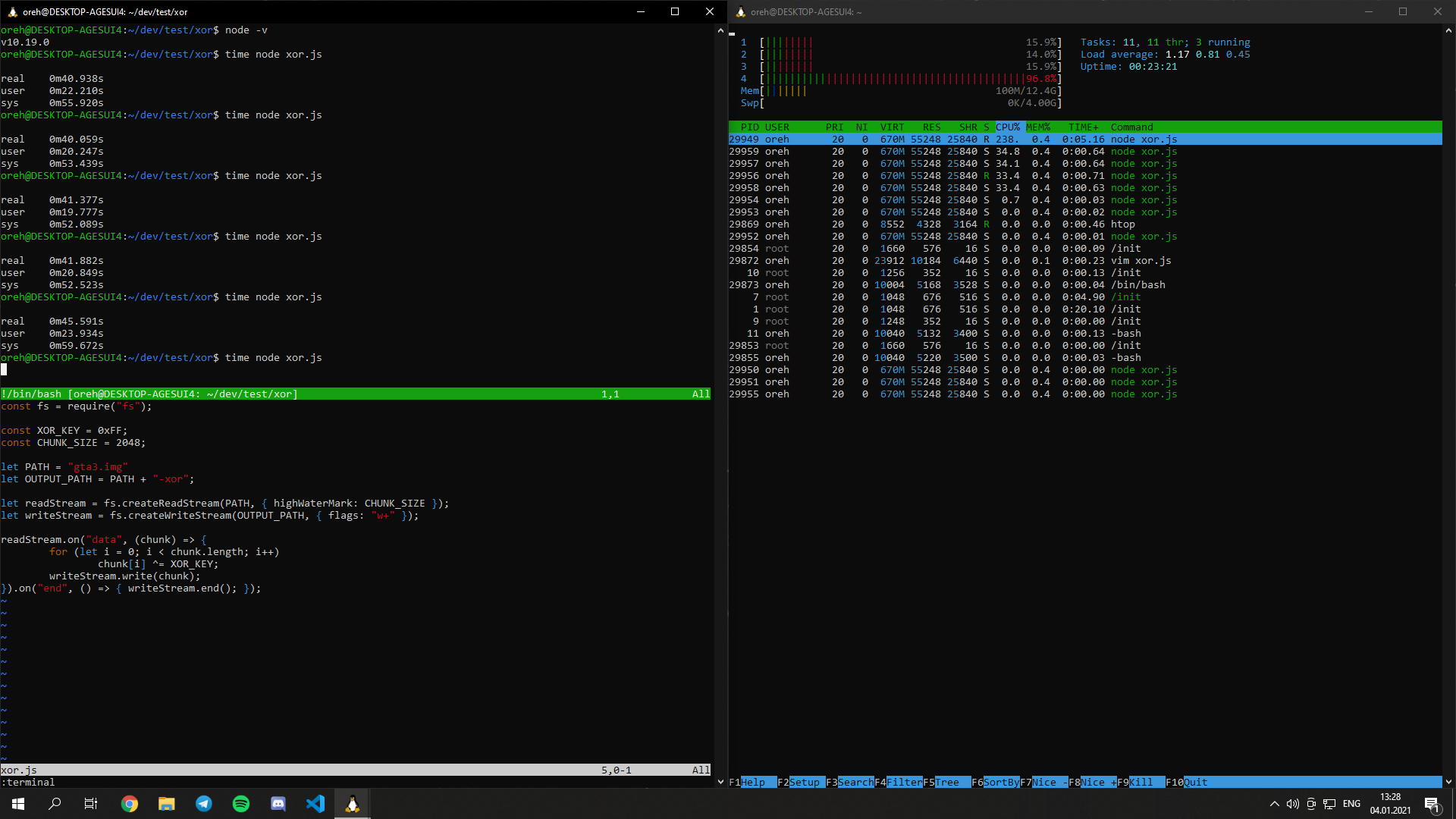Open Google Chrome from the taskbar

pyautogui.click(x=130, y=804)
